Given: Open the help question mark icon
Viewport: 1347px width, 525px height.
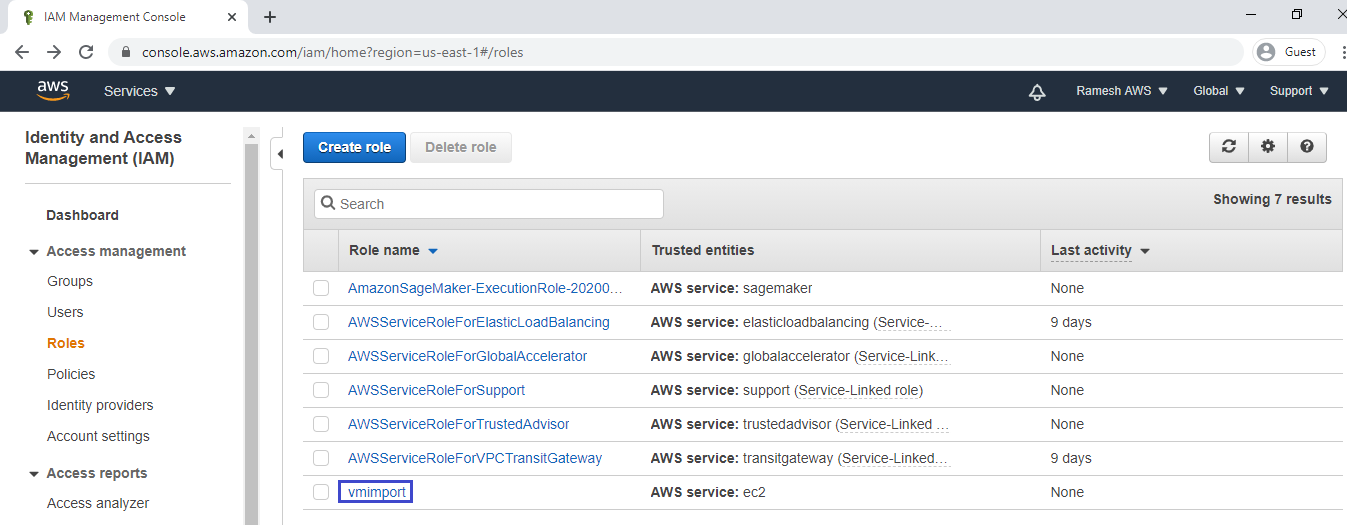Looking at the screenshot, I should point(1307,147).
